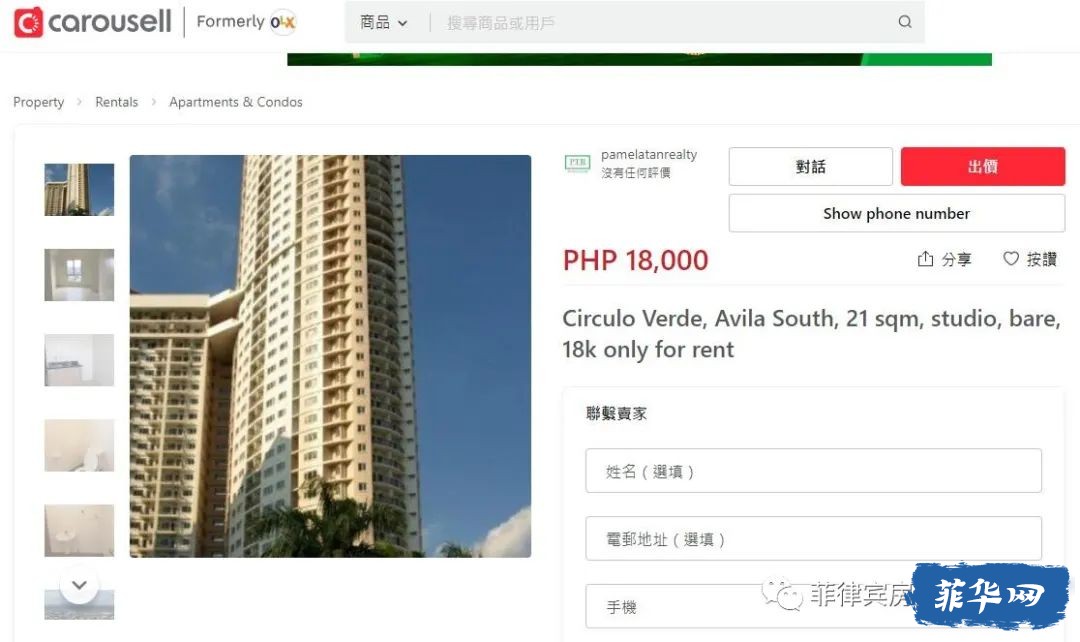The image size is (1080, 642).
Task: Expand the 商品 category dropdown
Action: tap(384, 23)
